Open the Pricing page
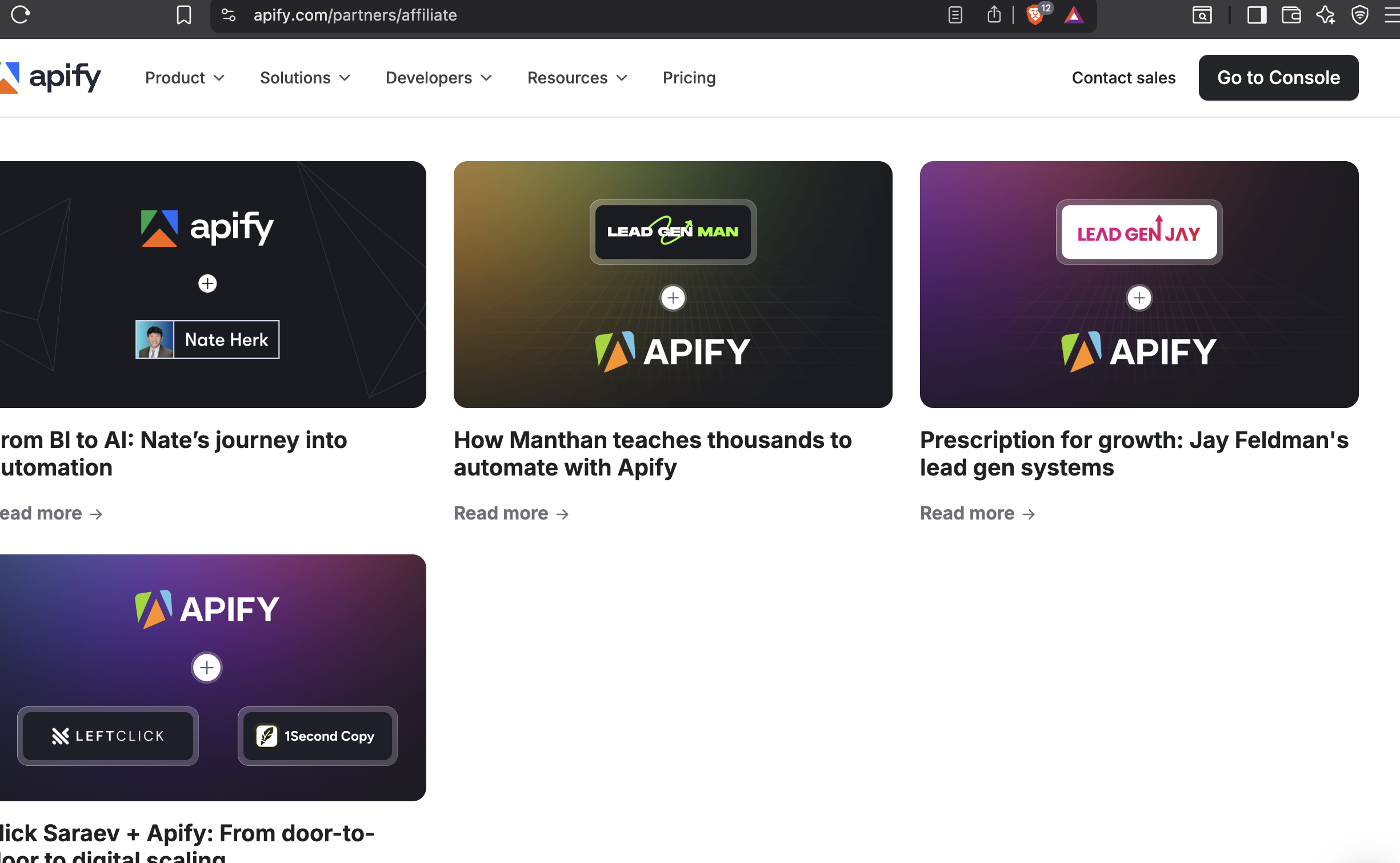The width and height of the screenshot is (1400, 863). [689, 78]
